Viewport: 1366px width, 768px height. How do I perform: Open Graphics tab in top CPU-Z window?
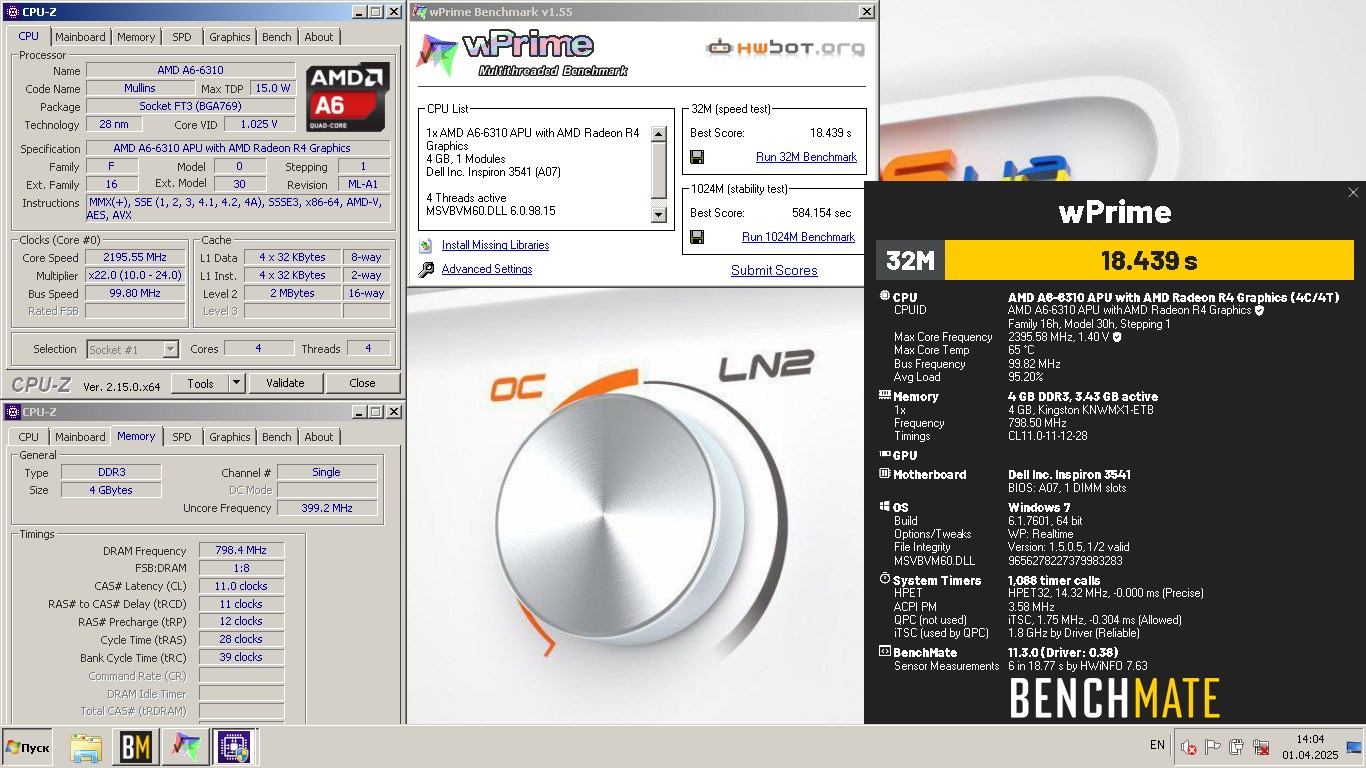(229, 37)
